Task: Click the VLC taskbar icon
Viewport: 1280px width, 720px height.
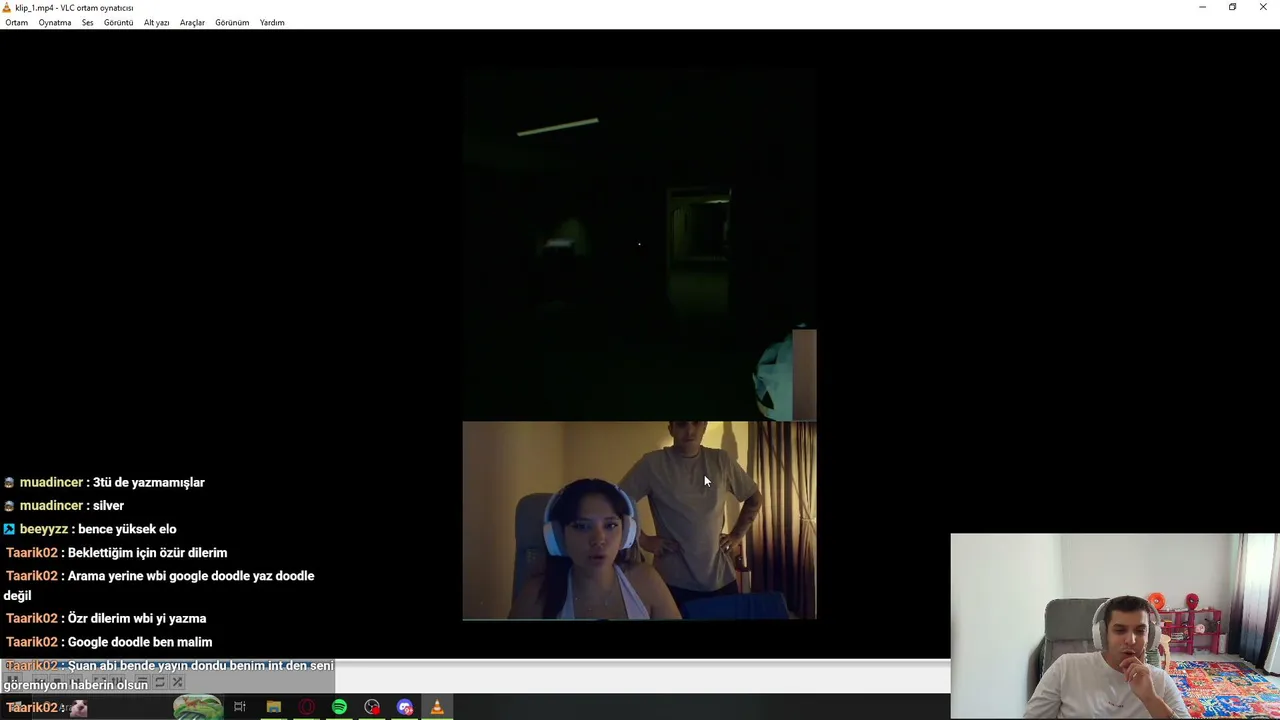Action: click(437, 708)
